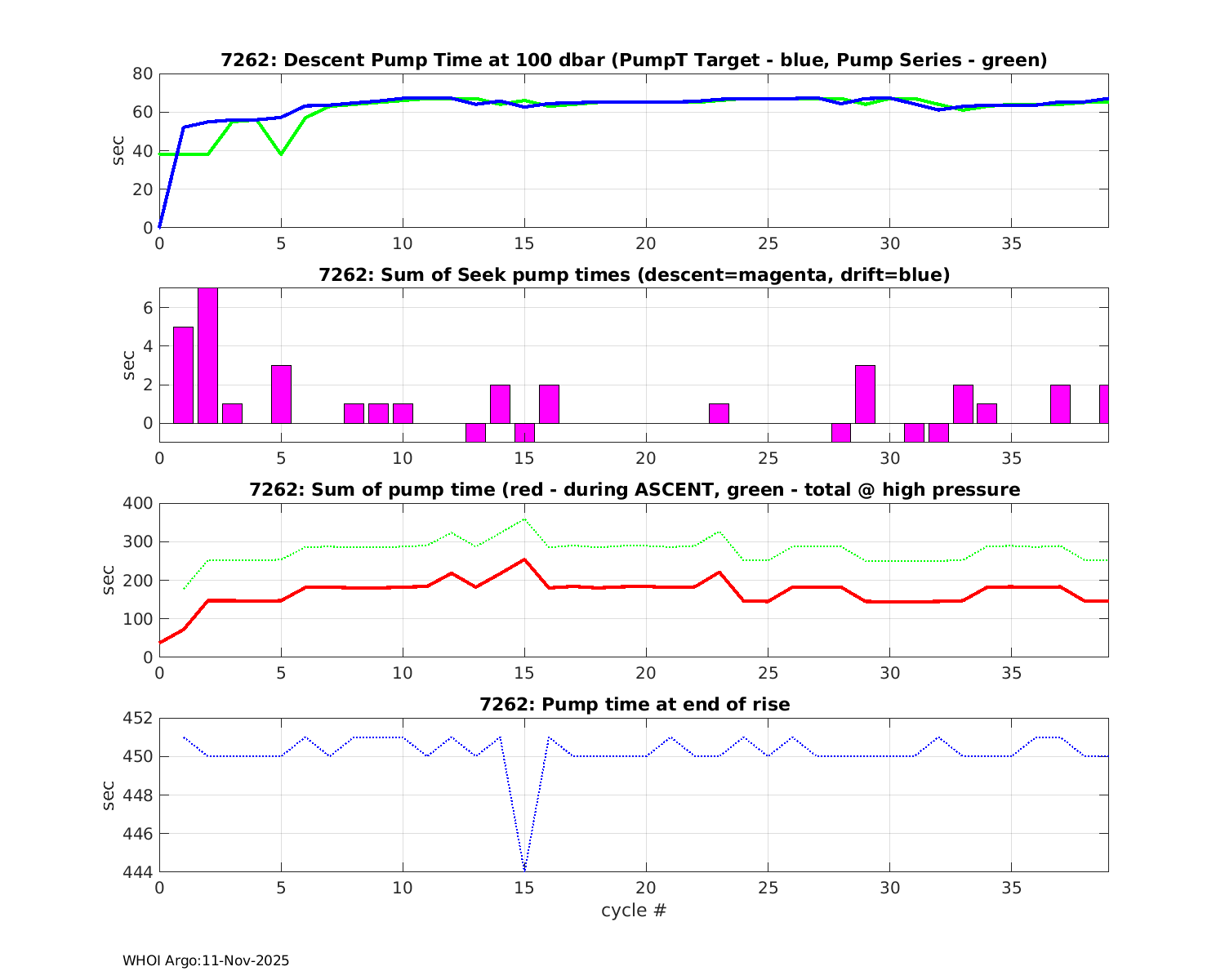
Task: Select the magenta bar at cycle 5
Action: [281, 394]
